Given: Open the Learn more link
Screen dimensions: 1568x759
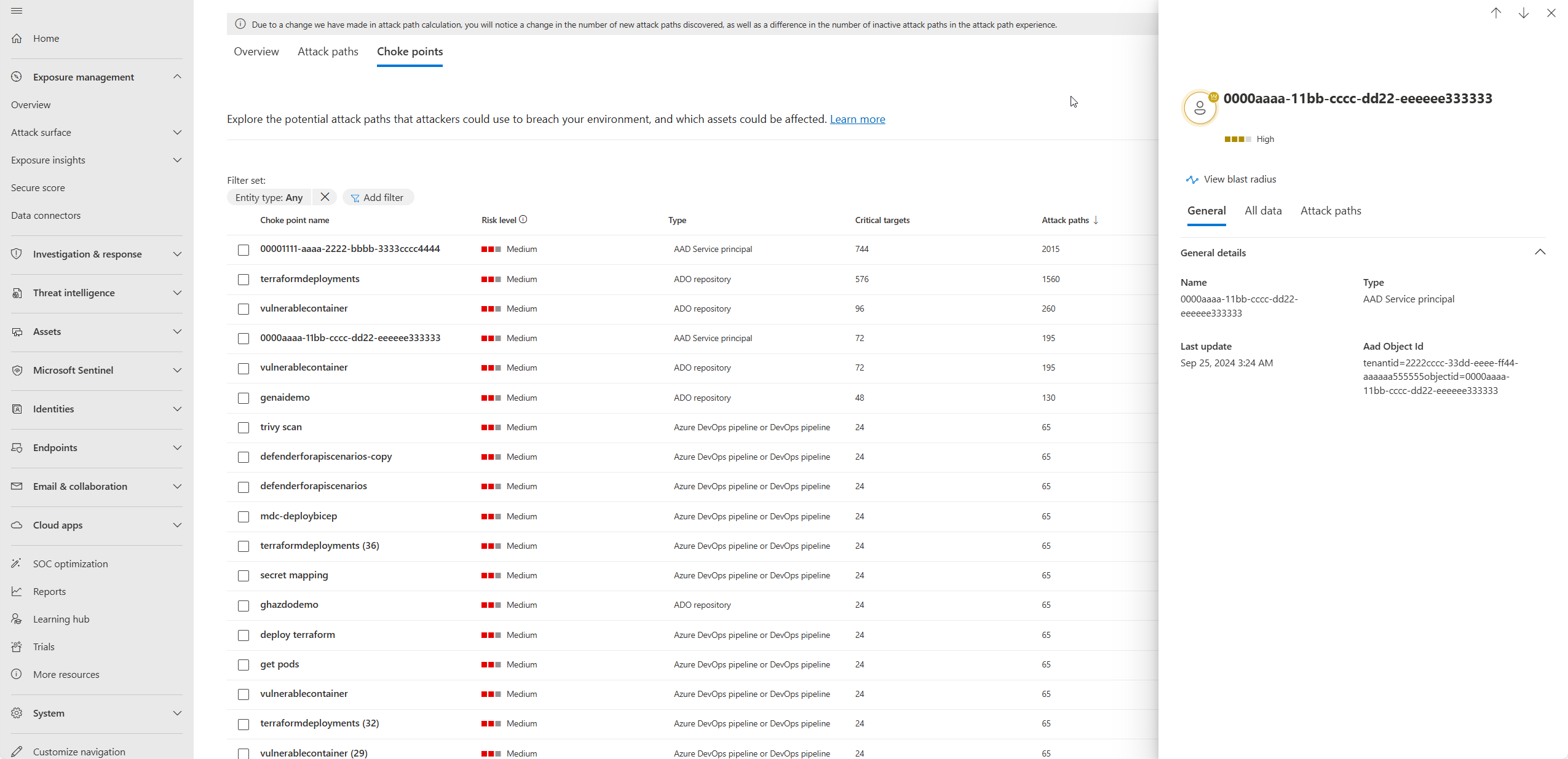Looking at the screenshot, I should tap(857, 119).
